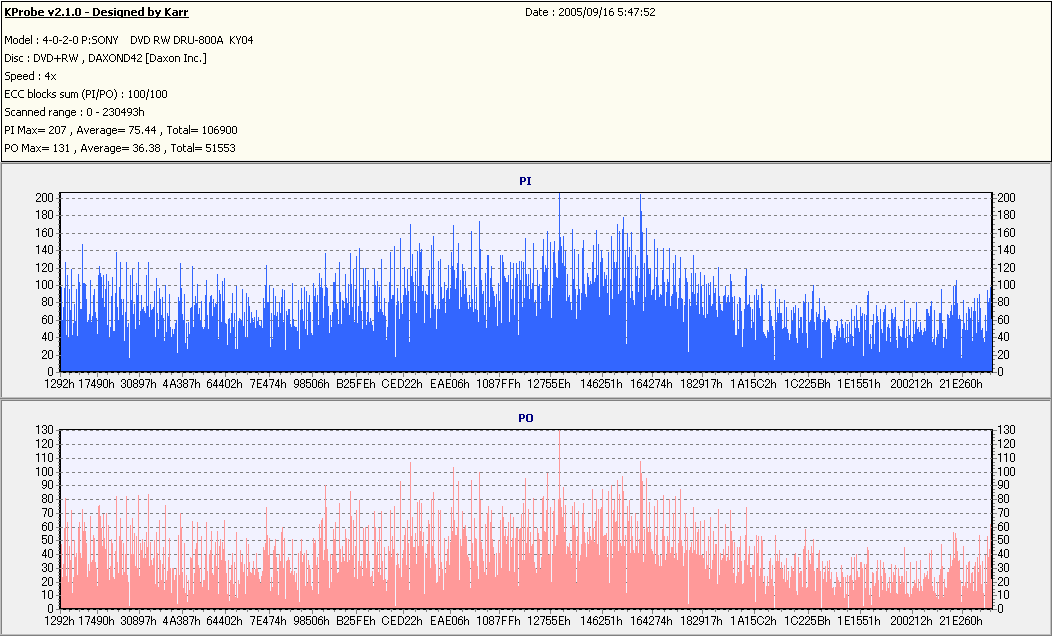Image resolution: width=1052 pixels, height=636 pixels.
Task: Click the CED22h label under PI chart
Action: point(402,384)
